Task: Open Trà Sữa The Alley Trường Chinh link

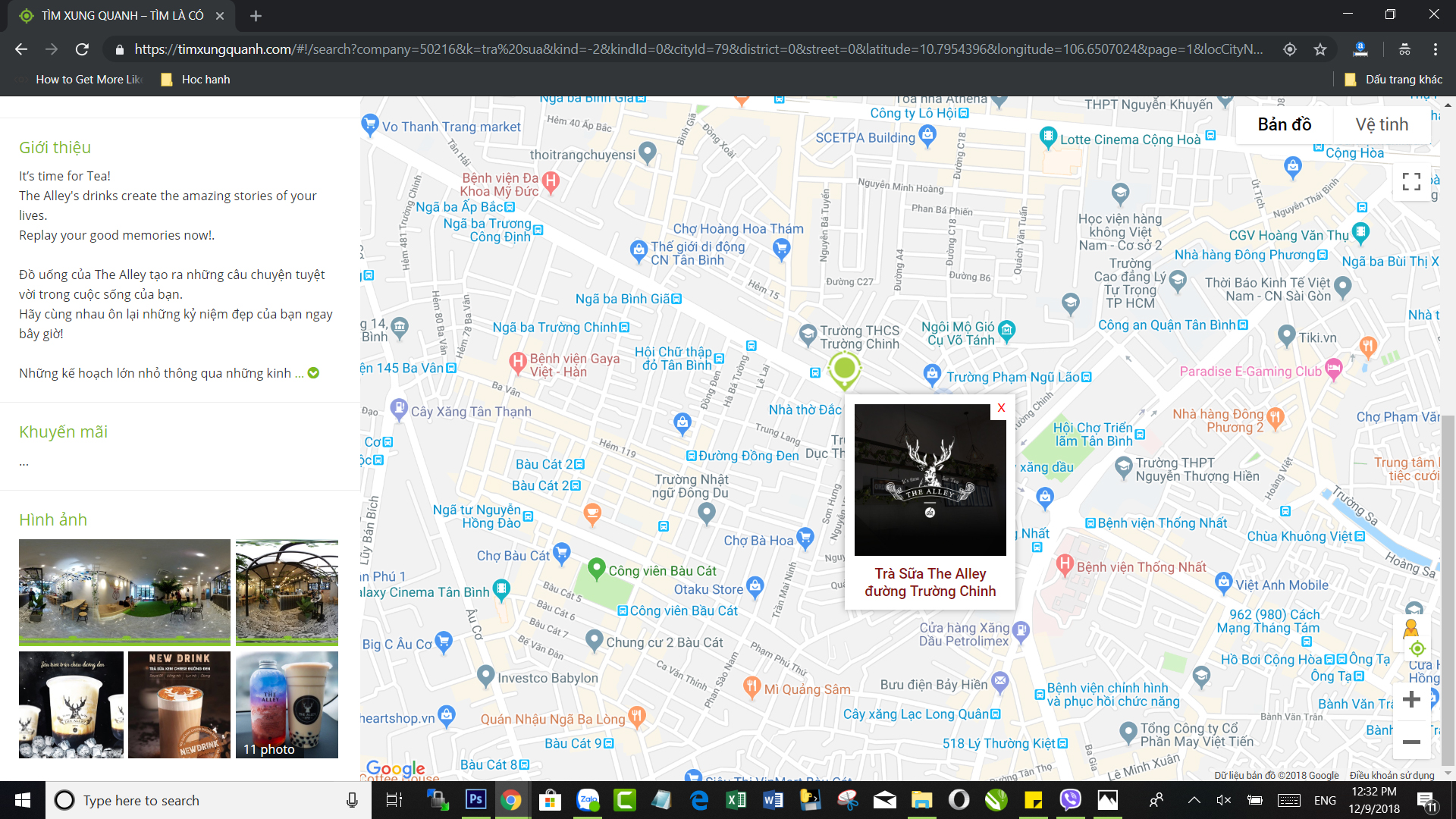Action: coord(930,582)
